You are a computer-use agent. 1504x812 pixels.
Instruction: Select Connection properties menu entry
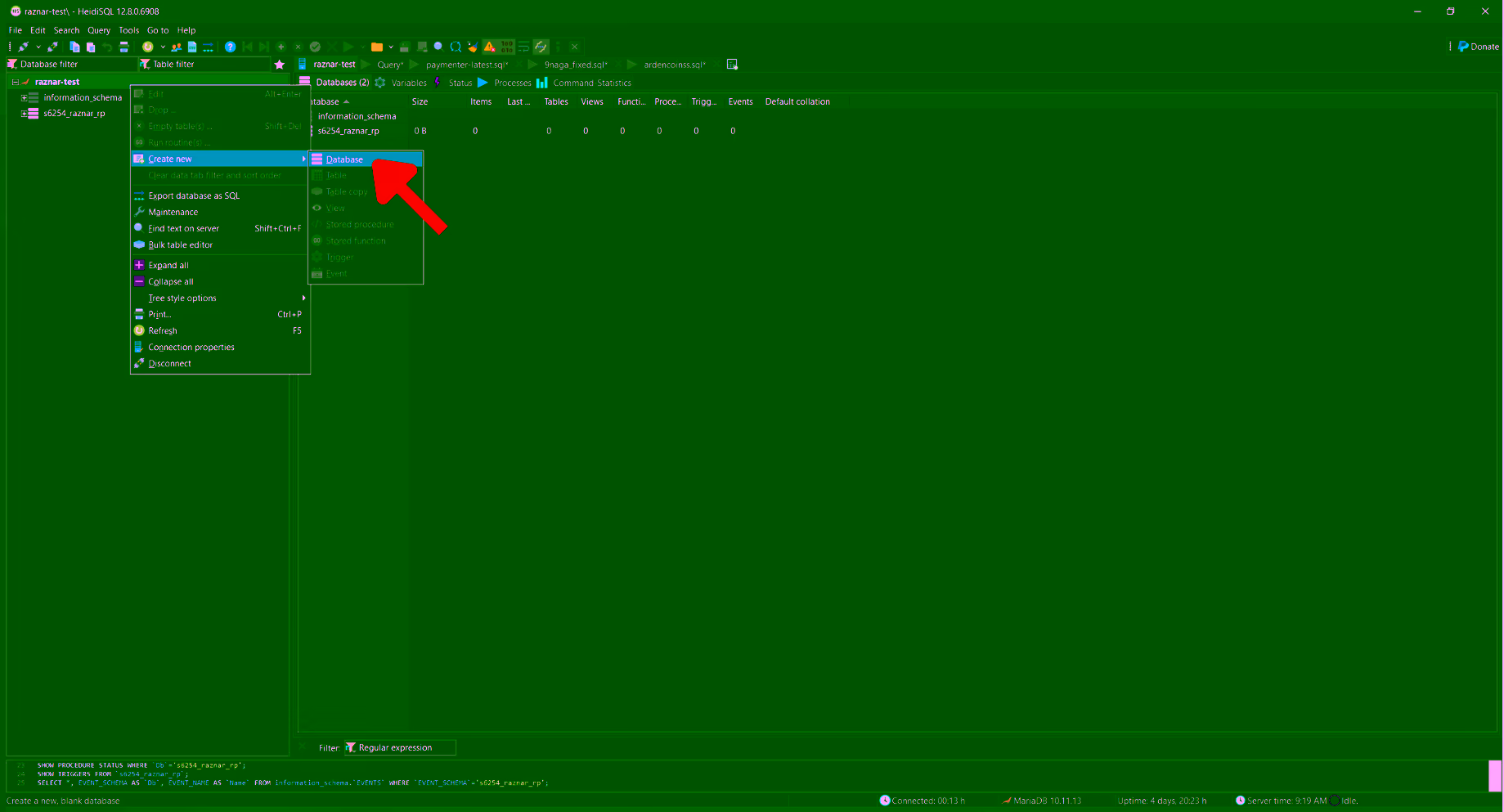pos(220,347)
